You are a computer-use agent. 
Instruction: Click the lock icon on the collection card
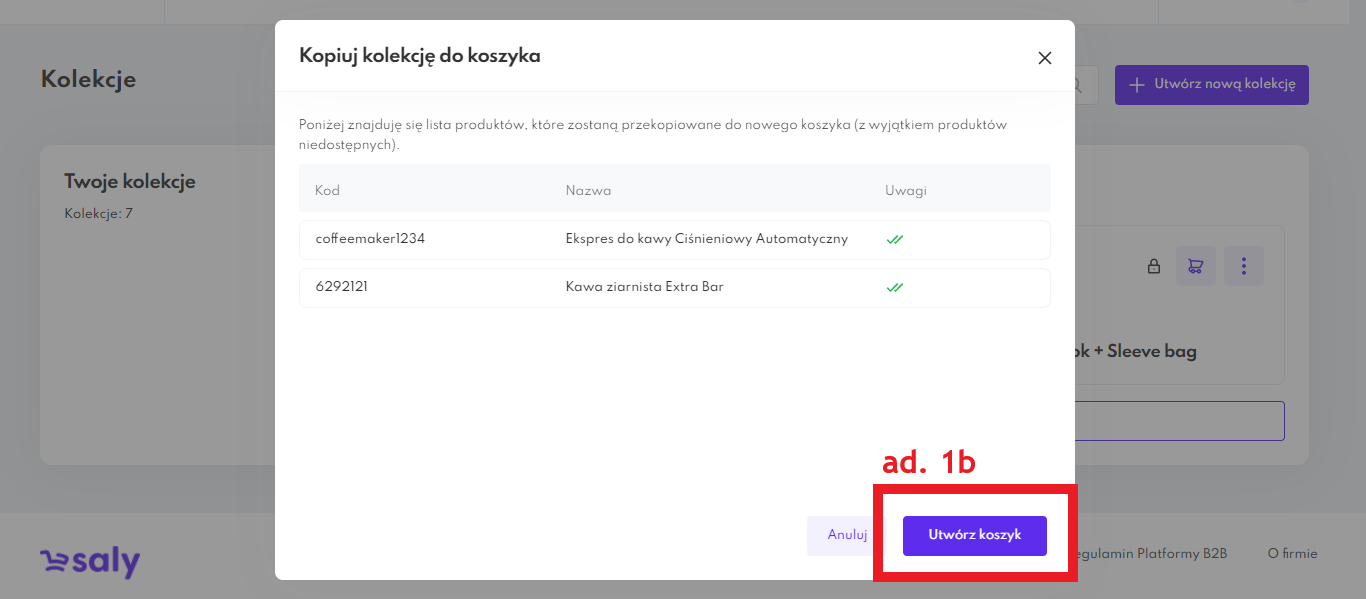[1153, 267]
